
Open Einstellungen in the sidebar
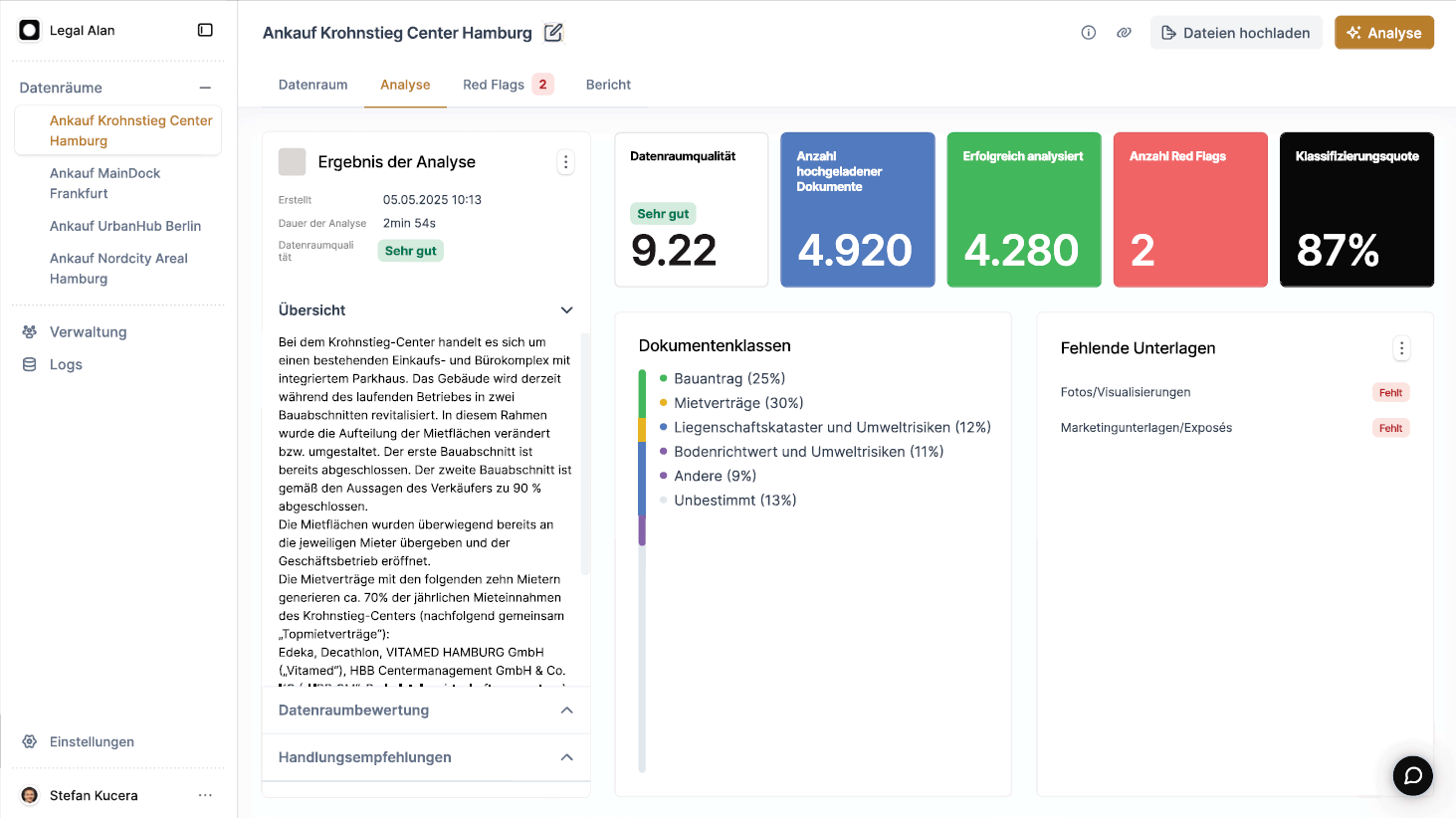tap(92, 741)
